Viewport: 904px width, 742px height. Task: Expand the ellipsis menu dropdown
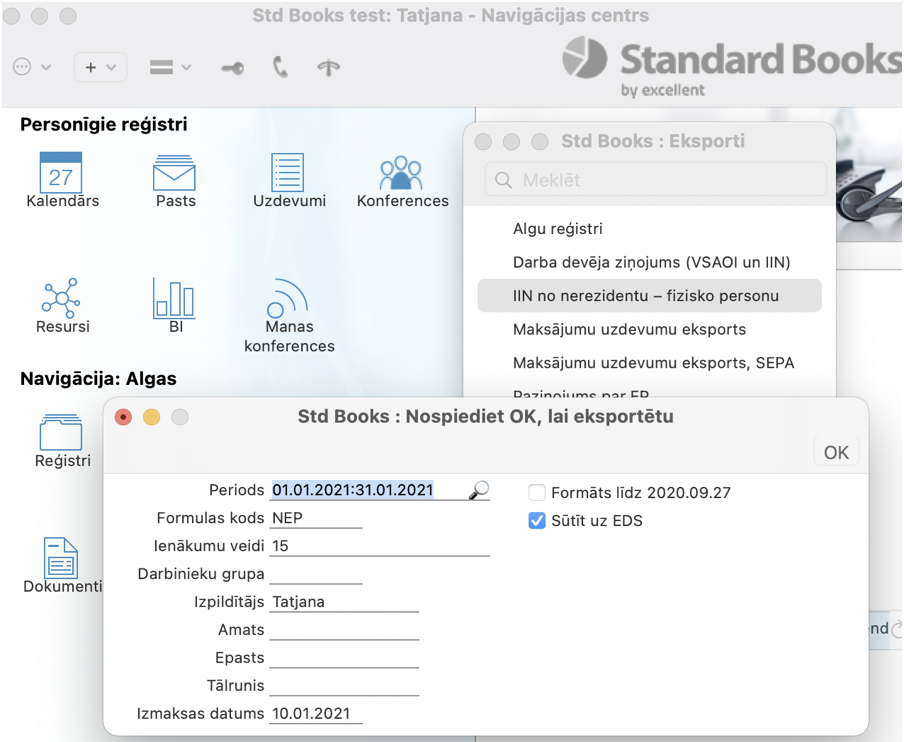tap(32, 67)
